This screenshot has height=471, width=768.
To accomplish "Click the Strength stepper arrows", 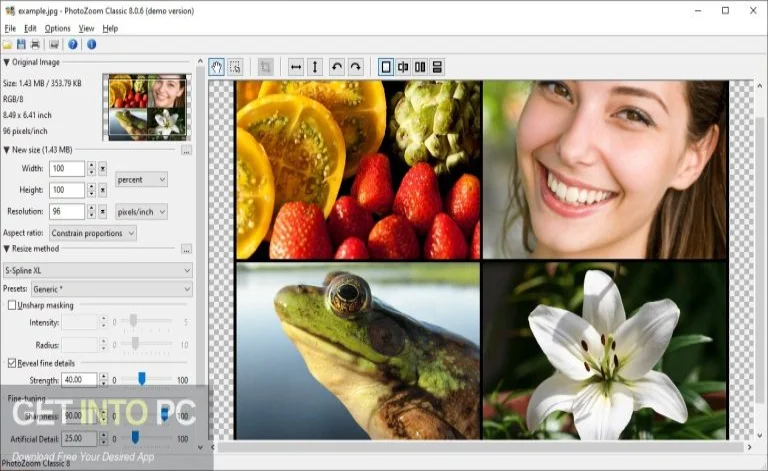I will coord(103,380).
